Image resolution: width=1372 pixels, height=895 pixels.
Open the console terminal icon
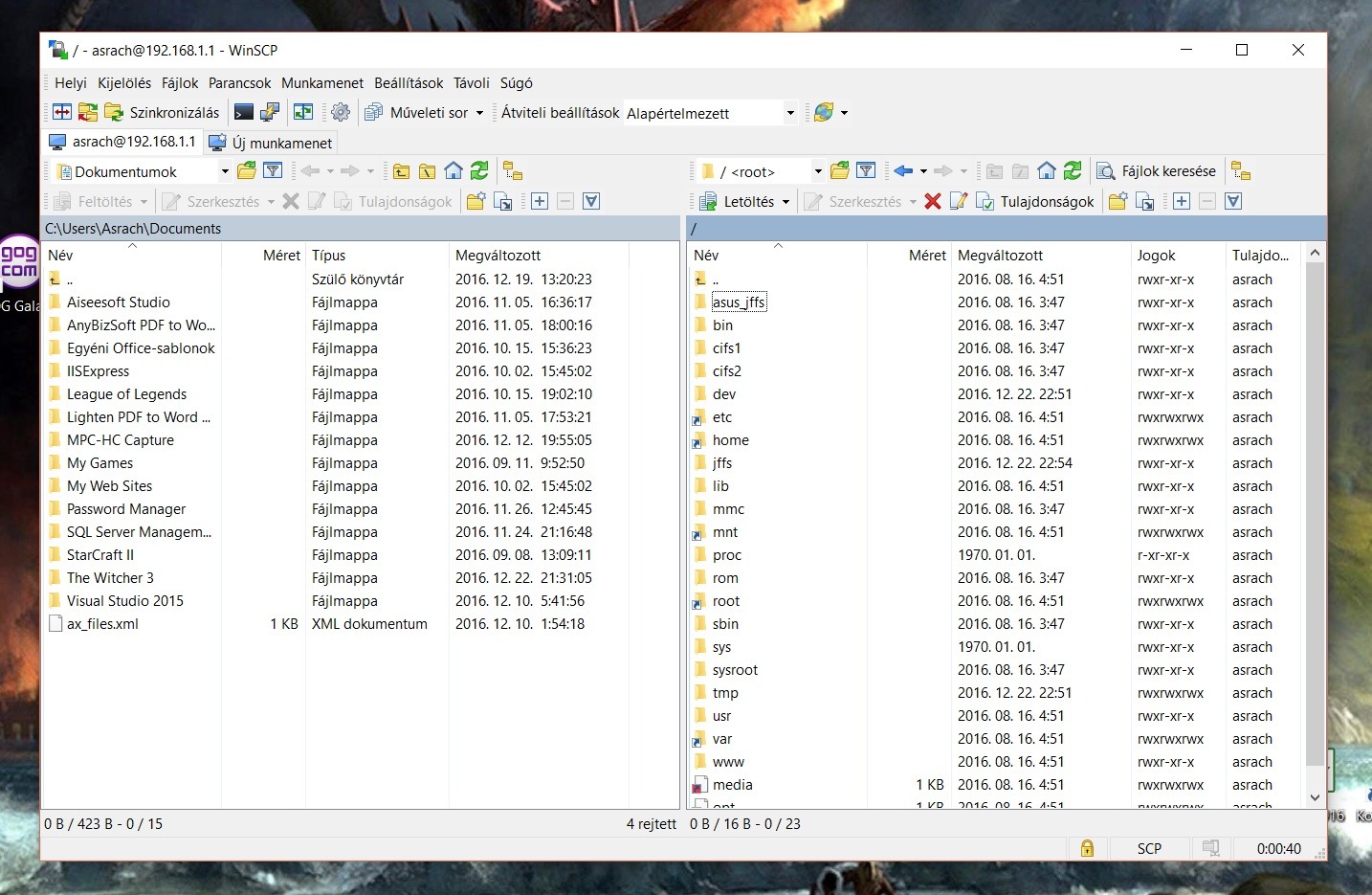[244, 112]
